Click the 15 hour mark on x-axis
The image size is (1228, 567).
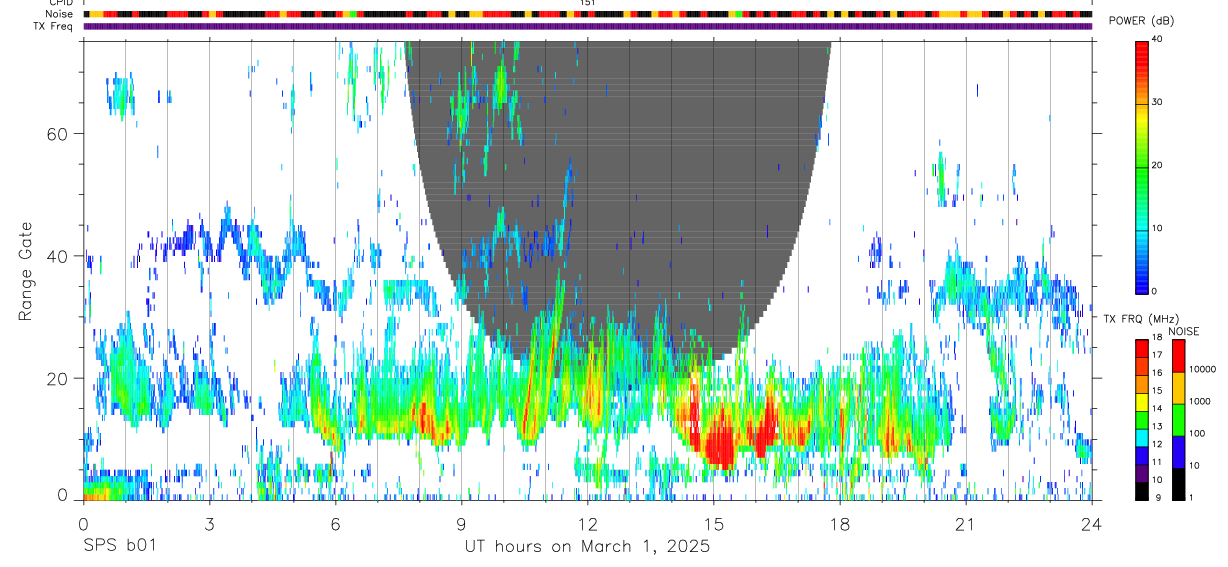point(713,524)
